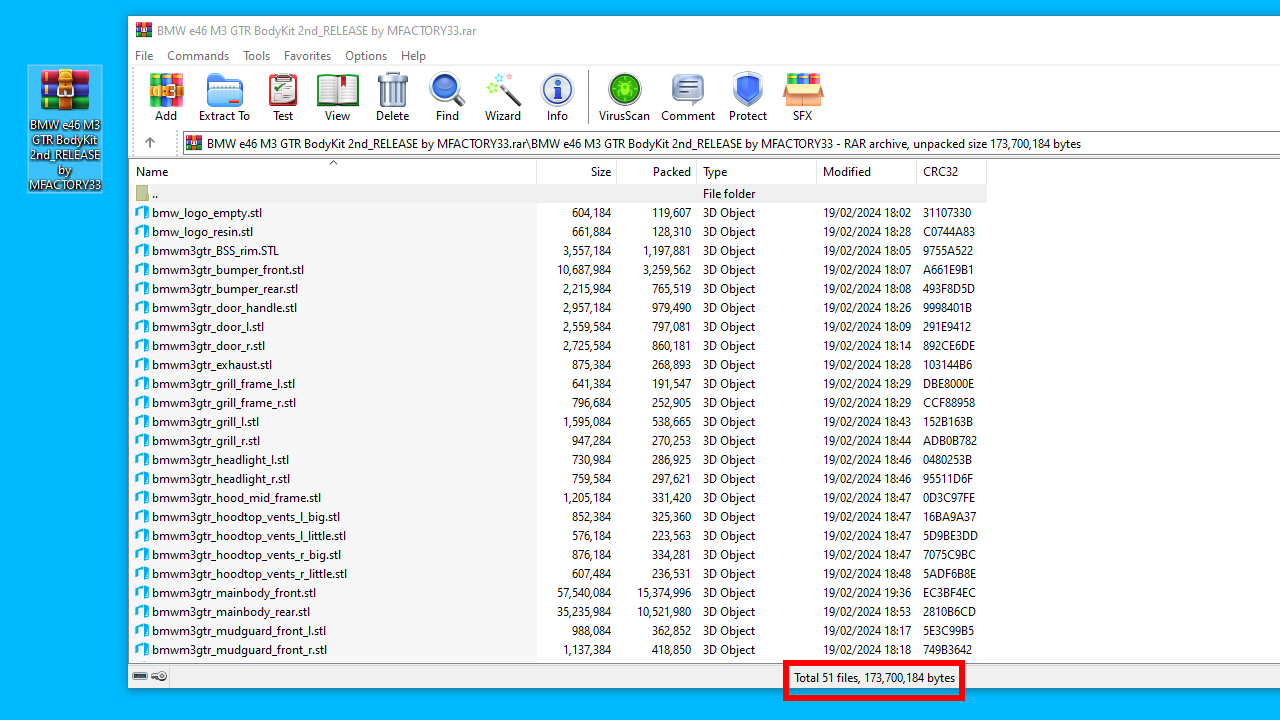Click the CRC32 value EC3BF4EC
This screenshot has width=1280, height=720.
coord(949,593)
